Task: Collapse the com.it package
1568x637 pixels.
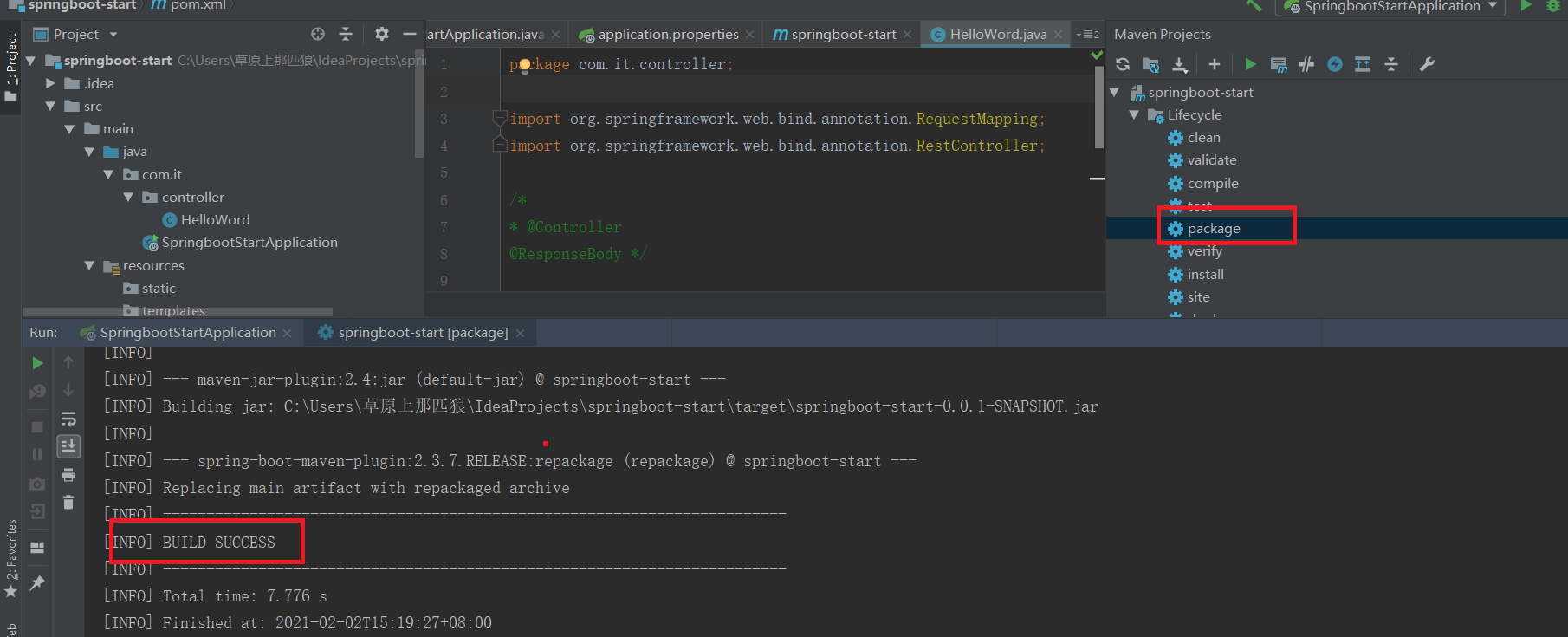Action: [108, 174]
